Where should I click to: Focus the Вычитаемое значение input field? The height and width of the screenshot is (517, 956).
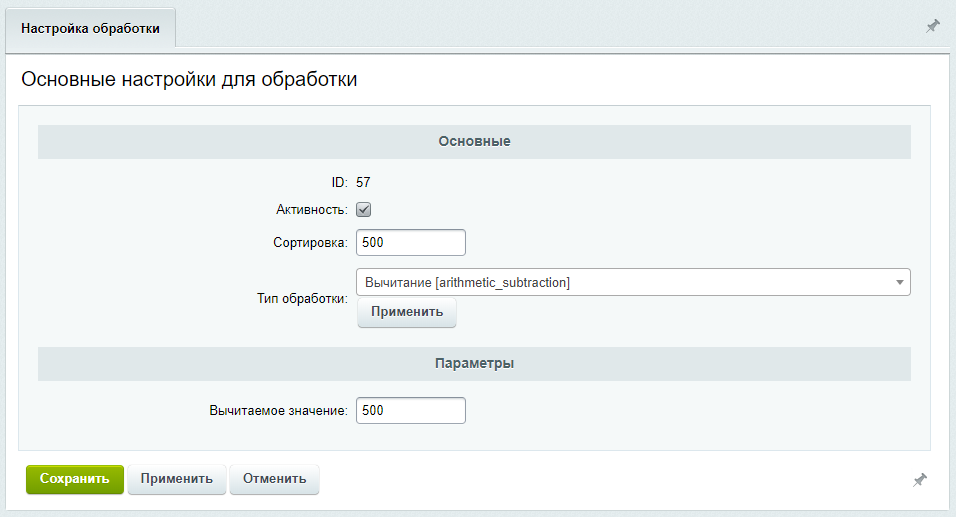(x=410, y=410)
